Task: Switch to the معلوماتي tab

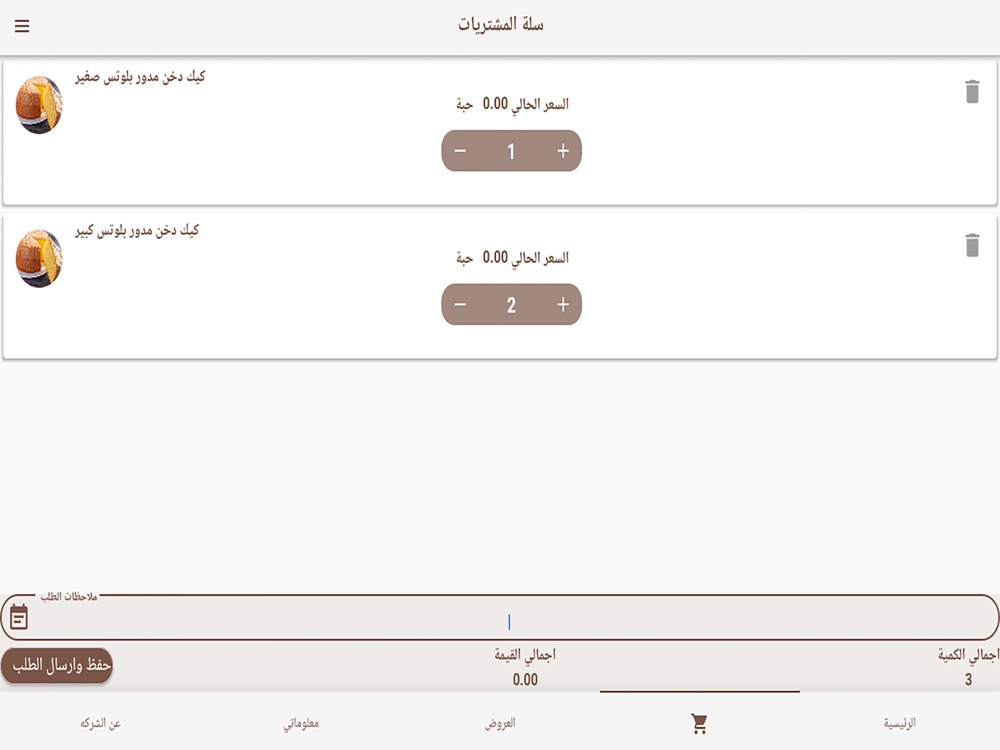Action: tap(300, 723)
